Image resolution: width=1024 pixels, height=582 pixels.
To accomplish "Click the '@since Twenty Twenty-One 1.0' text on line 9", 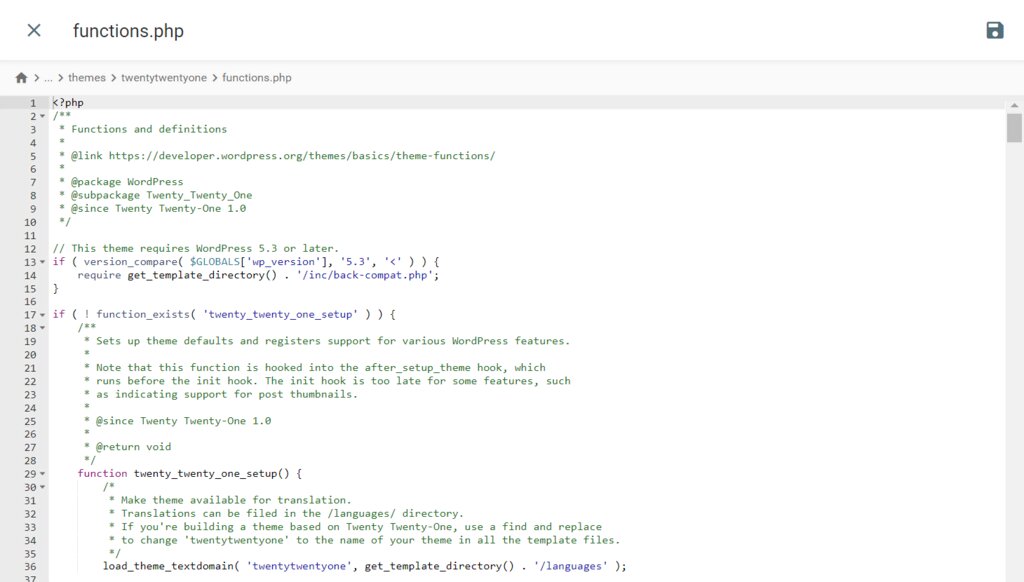I will coord(158,208).
